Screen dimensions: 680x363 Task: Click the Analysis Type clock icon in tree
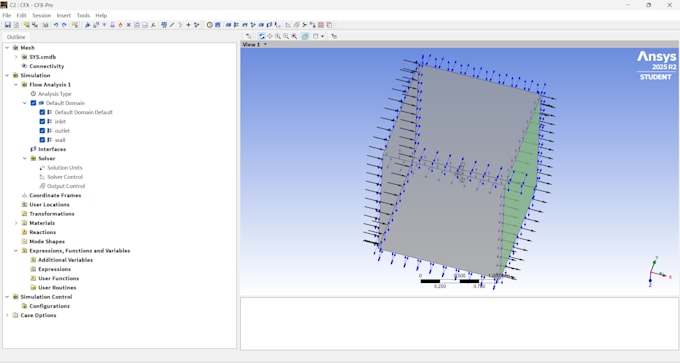(33, 94)
